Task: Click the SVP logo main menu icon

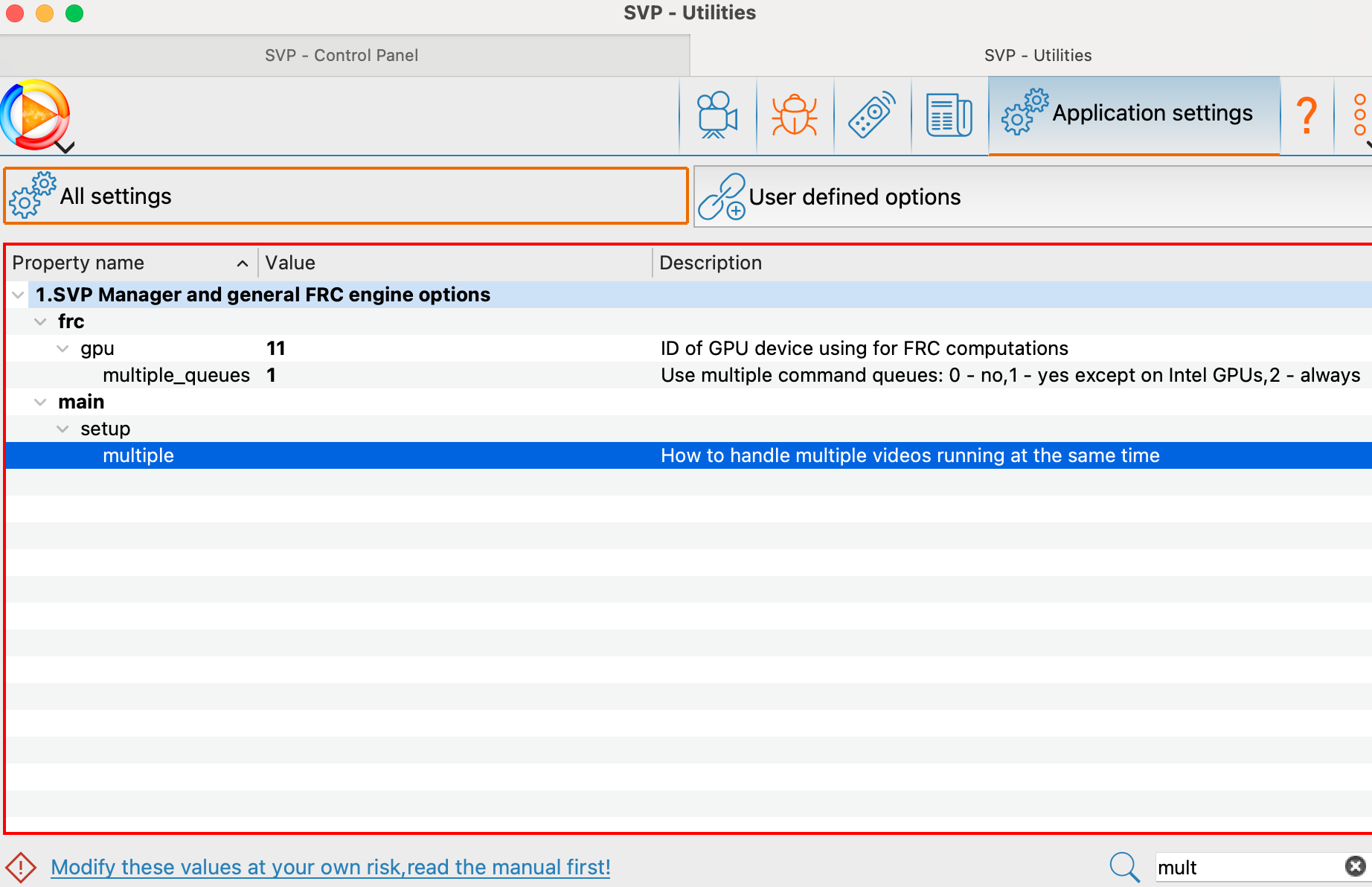Action: (36, 115)
